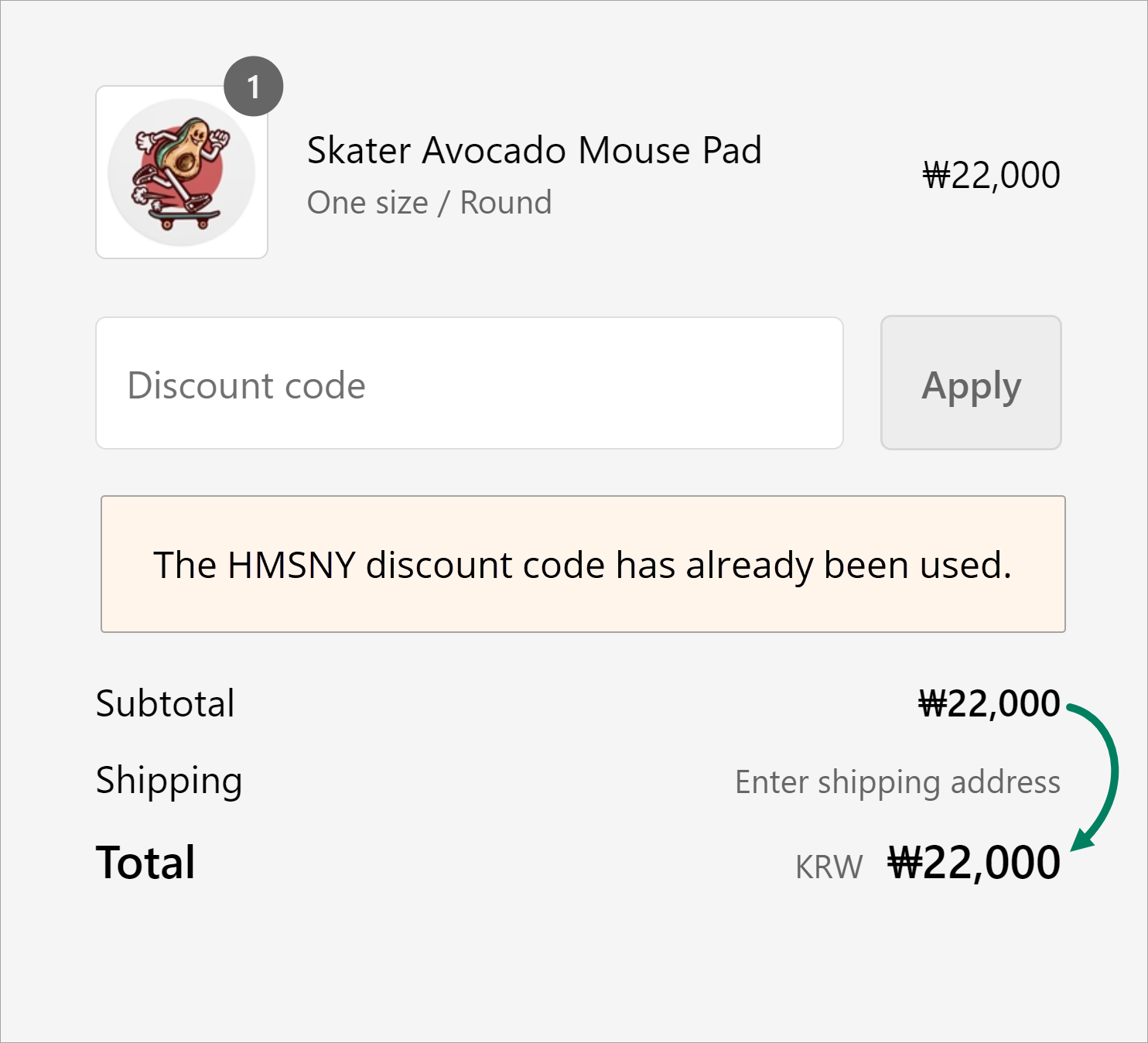Screen dimensions: 1148x1043
Task: Click the bold Total amount ₩22,000
Action: pos(974,863)
